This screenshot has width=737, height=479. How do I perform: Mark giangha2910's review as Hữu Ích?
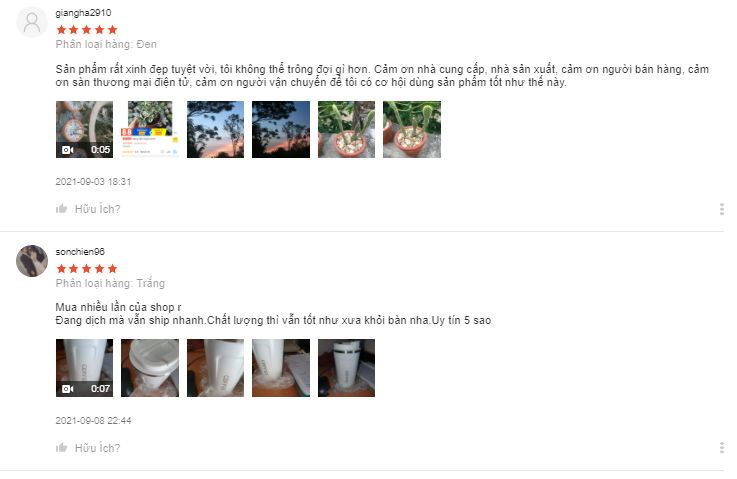click(x=97, y=209)
